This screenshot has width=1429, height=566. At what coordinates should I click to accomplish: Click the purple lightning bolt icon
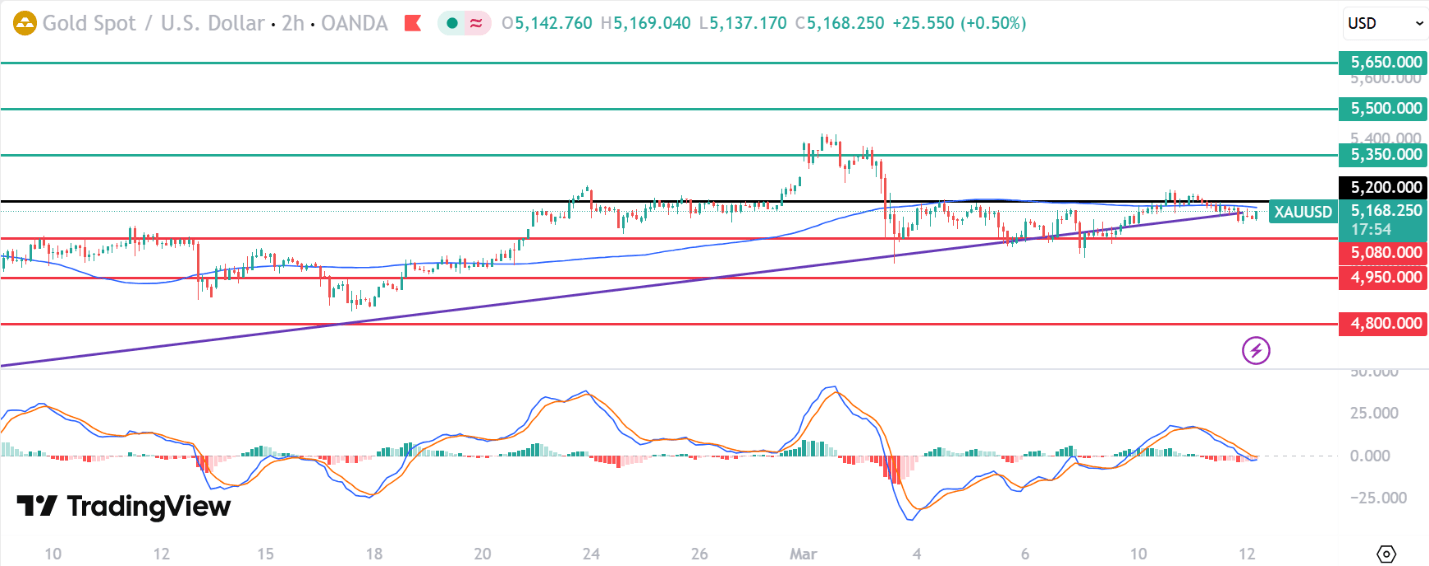(1256, 350)
